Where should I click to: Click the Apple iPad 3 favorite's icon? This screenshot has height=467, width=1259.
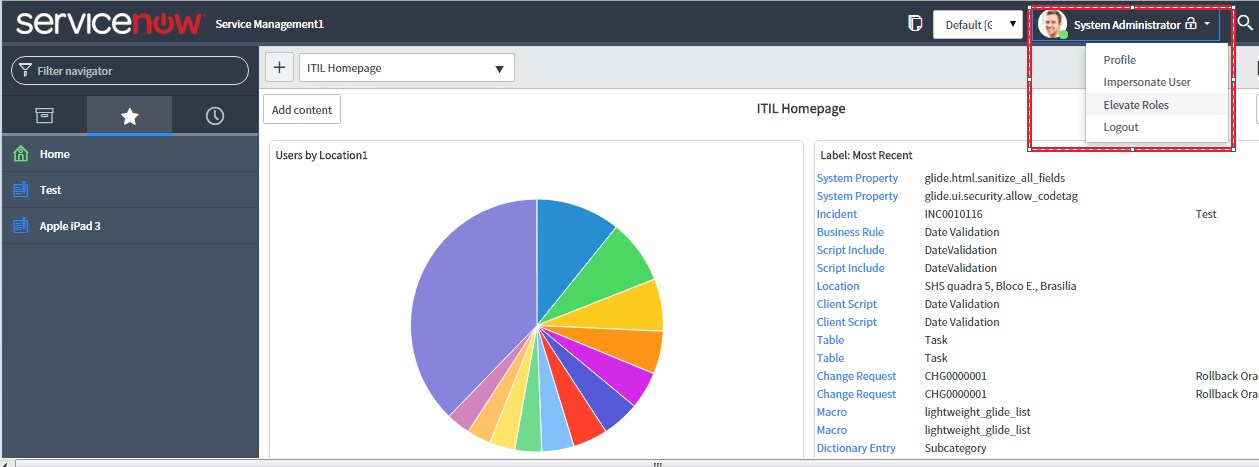point(20,226)
